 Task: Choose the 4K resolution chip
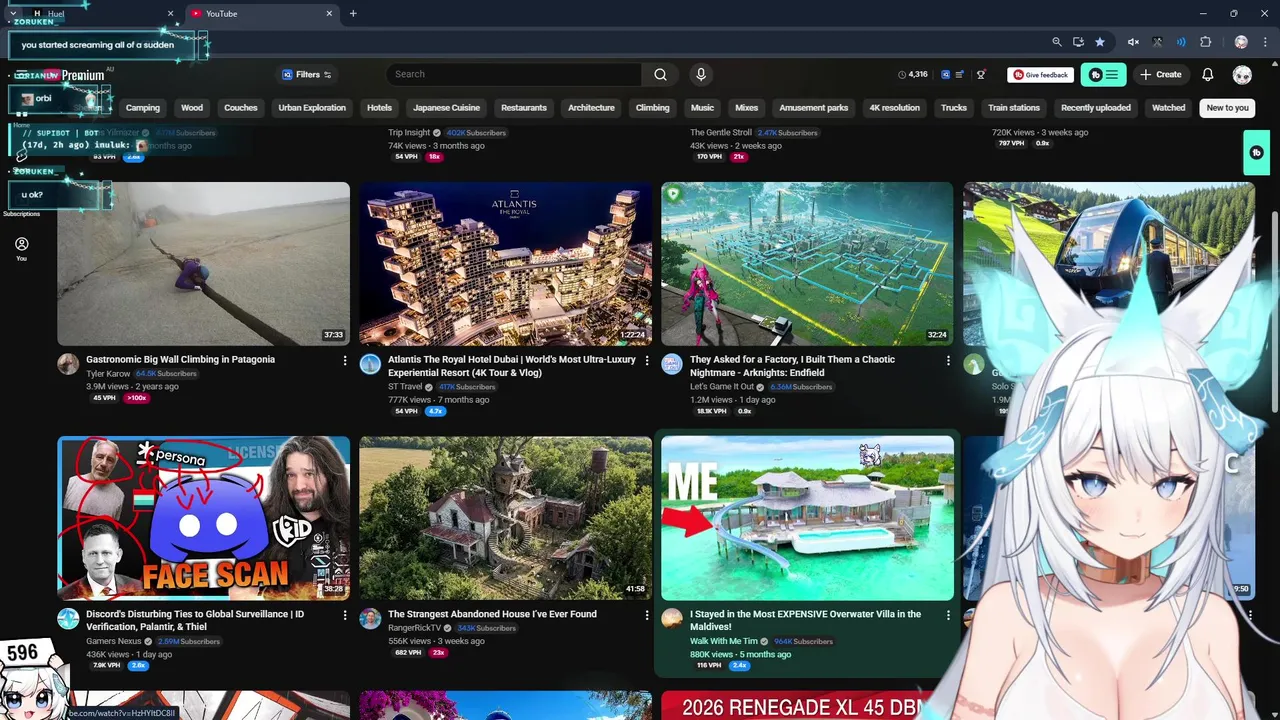pos(894,108)
